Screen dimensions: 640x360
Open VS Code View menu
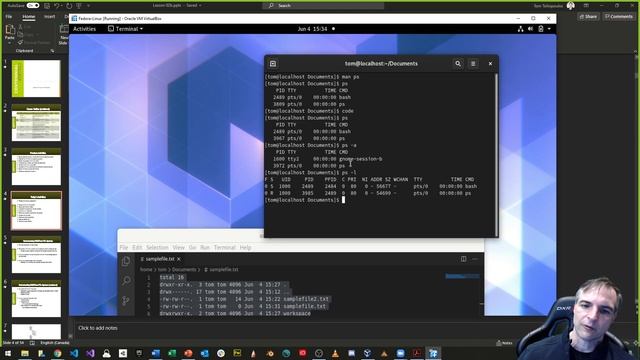pos(178,247)
